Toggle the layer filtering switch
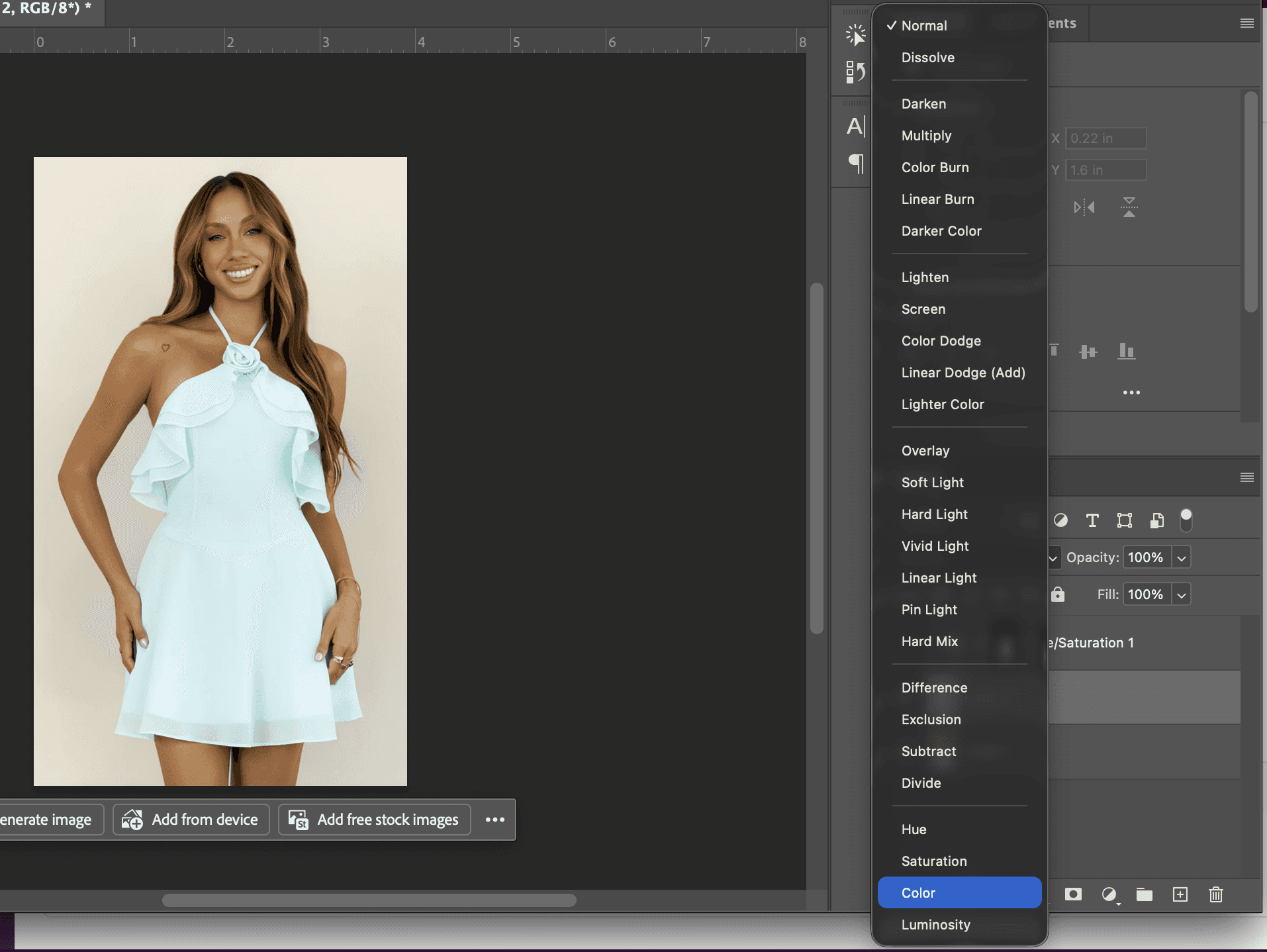1267x952 pixels. point(1186,520)
